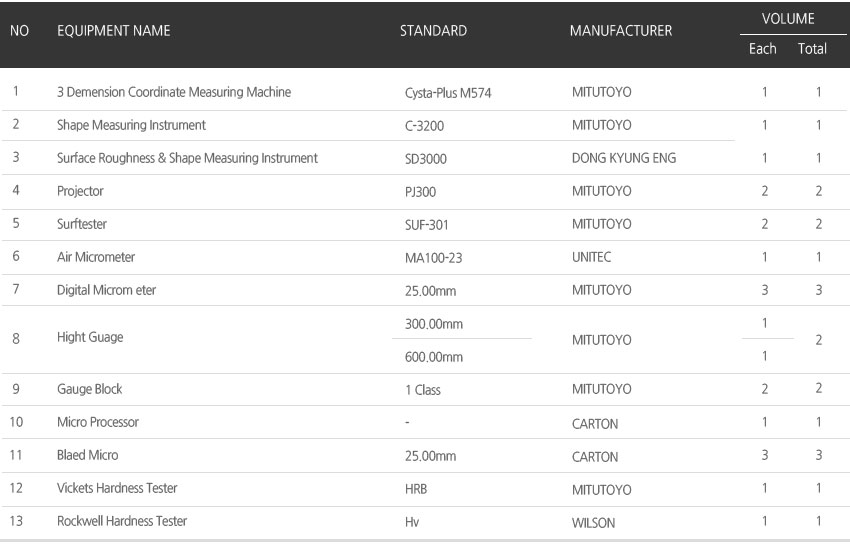Click the 1 Class standard cell
The image size is (850, 548).
point(422,390)
